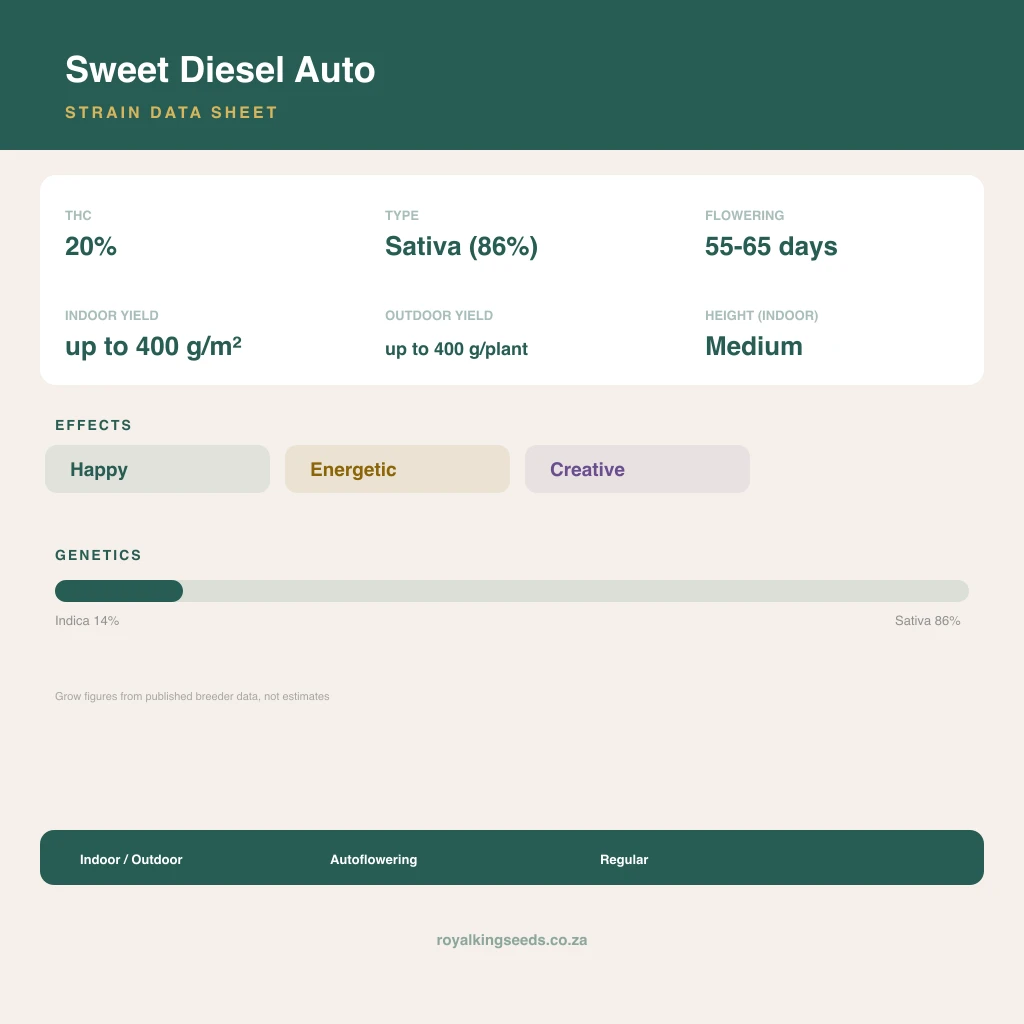The width and height of the screenshot is (1024, 1024).
Task: Click the OUTDOOR YIELD field label
Action: tap(439, 315)
